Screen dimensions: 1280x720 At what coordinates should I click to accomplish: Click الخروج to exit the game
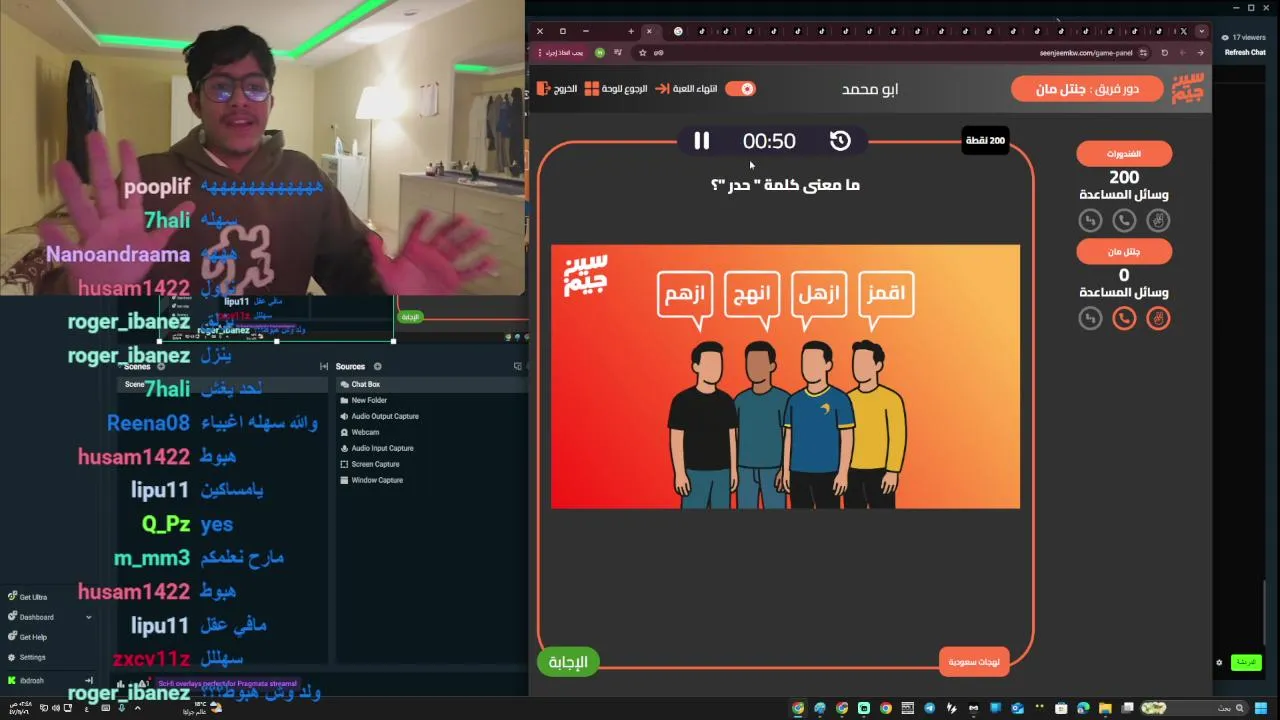[x=557, y=89]
